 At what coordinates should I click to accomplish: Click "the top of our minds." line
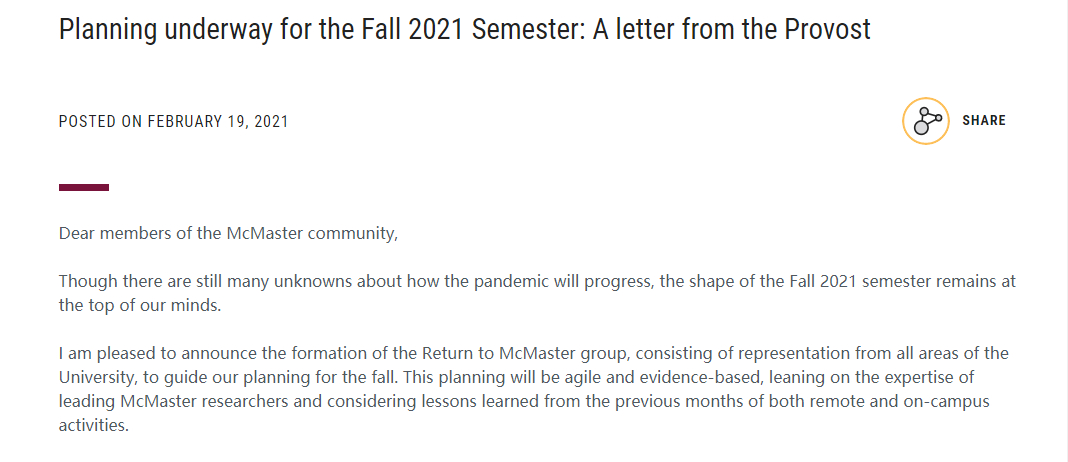140,305
